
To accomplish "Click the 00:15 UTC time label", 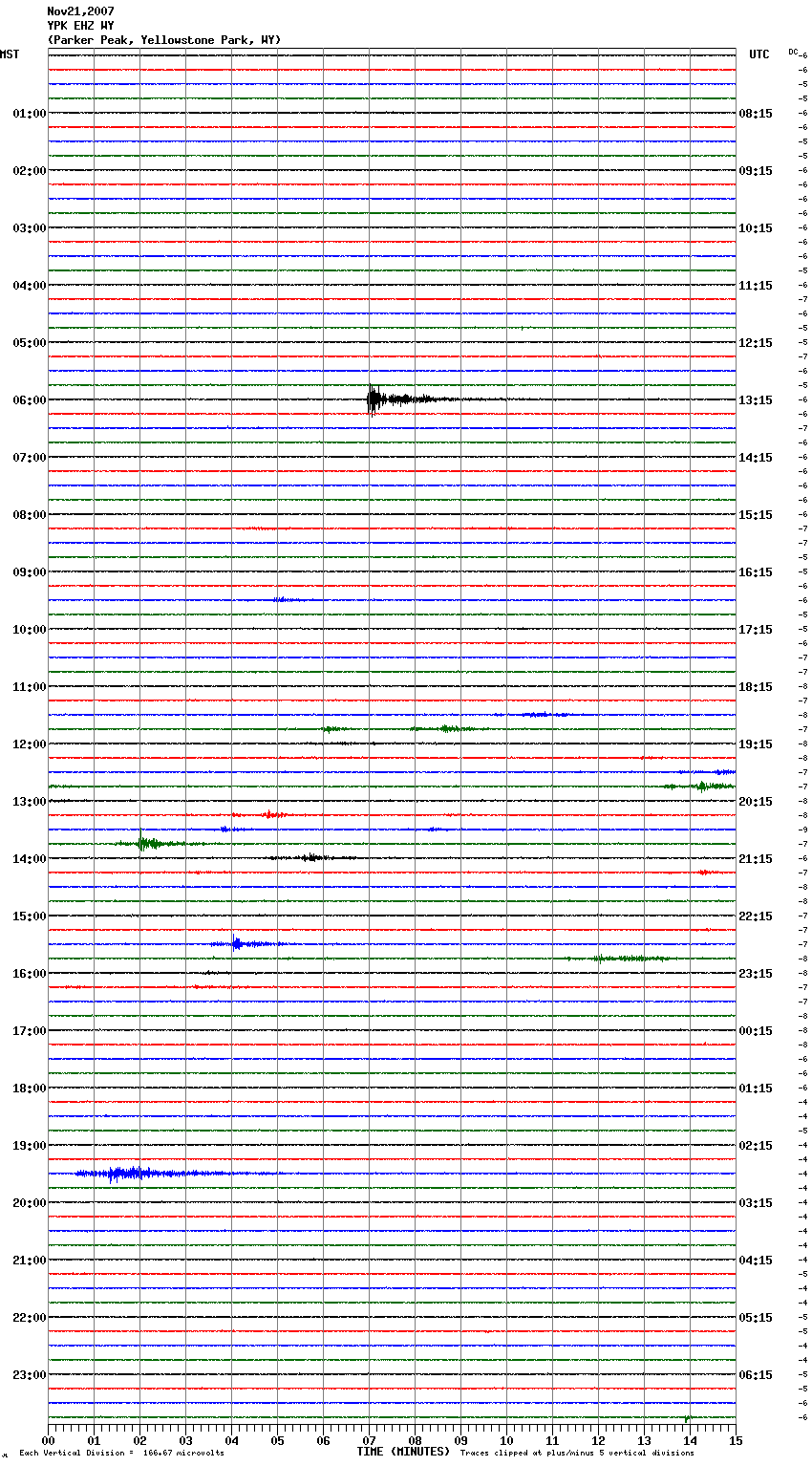I will click(x=756, y=1031).
